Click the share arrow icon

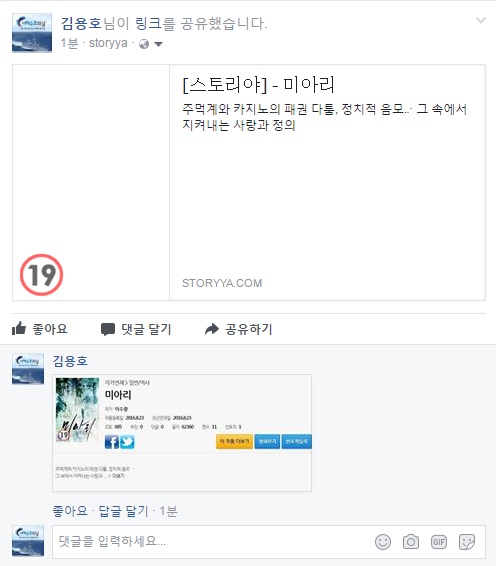tap(212, 329)
